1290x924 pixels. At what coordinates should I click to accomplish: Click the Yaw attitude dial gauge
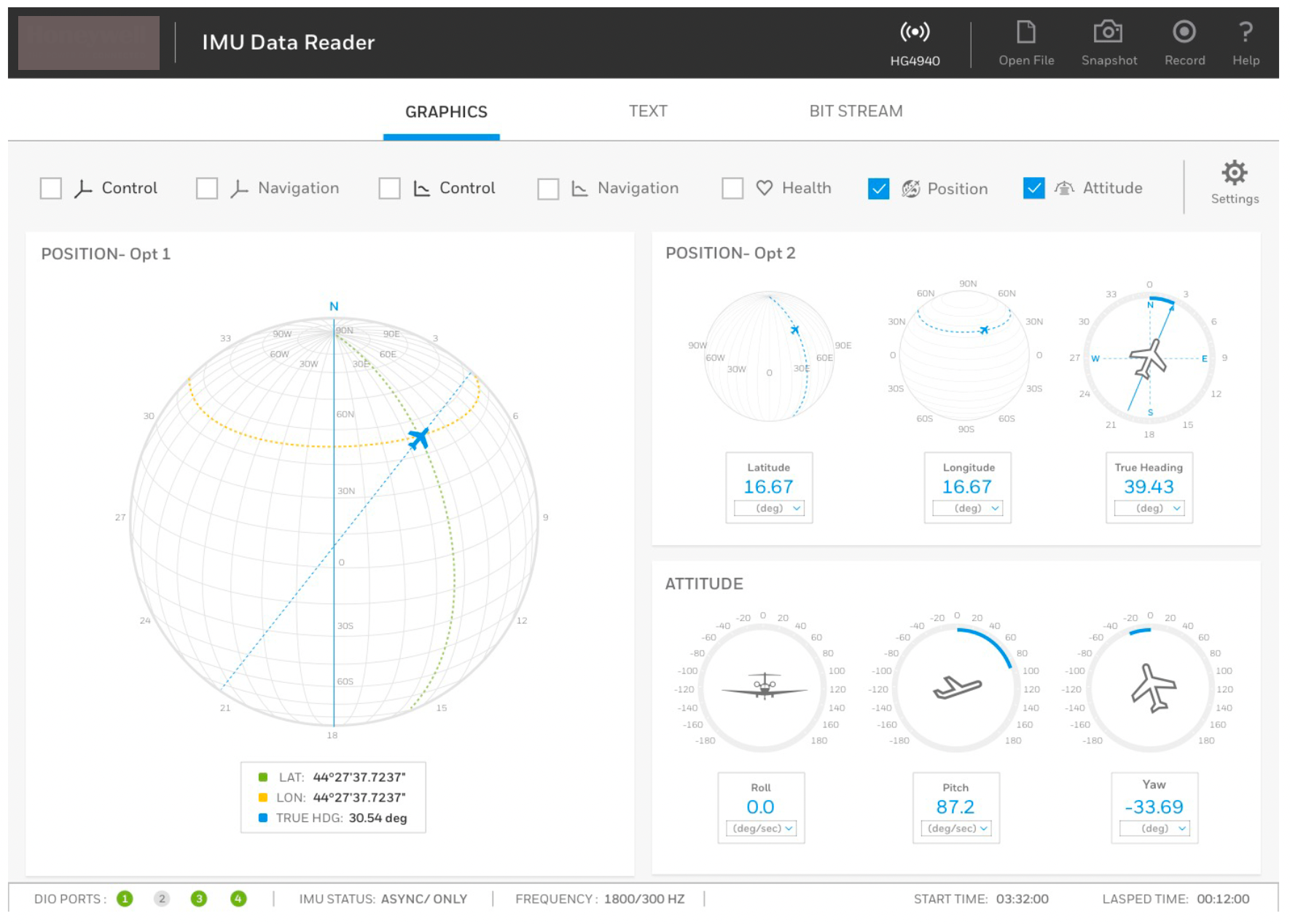click(x=1151, y=688)
